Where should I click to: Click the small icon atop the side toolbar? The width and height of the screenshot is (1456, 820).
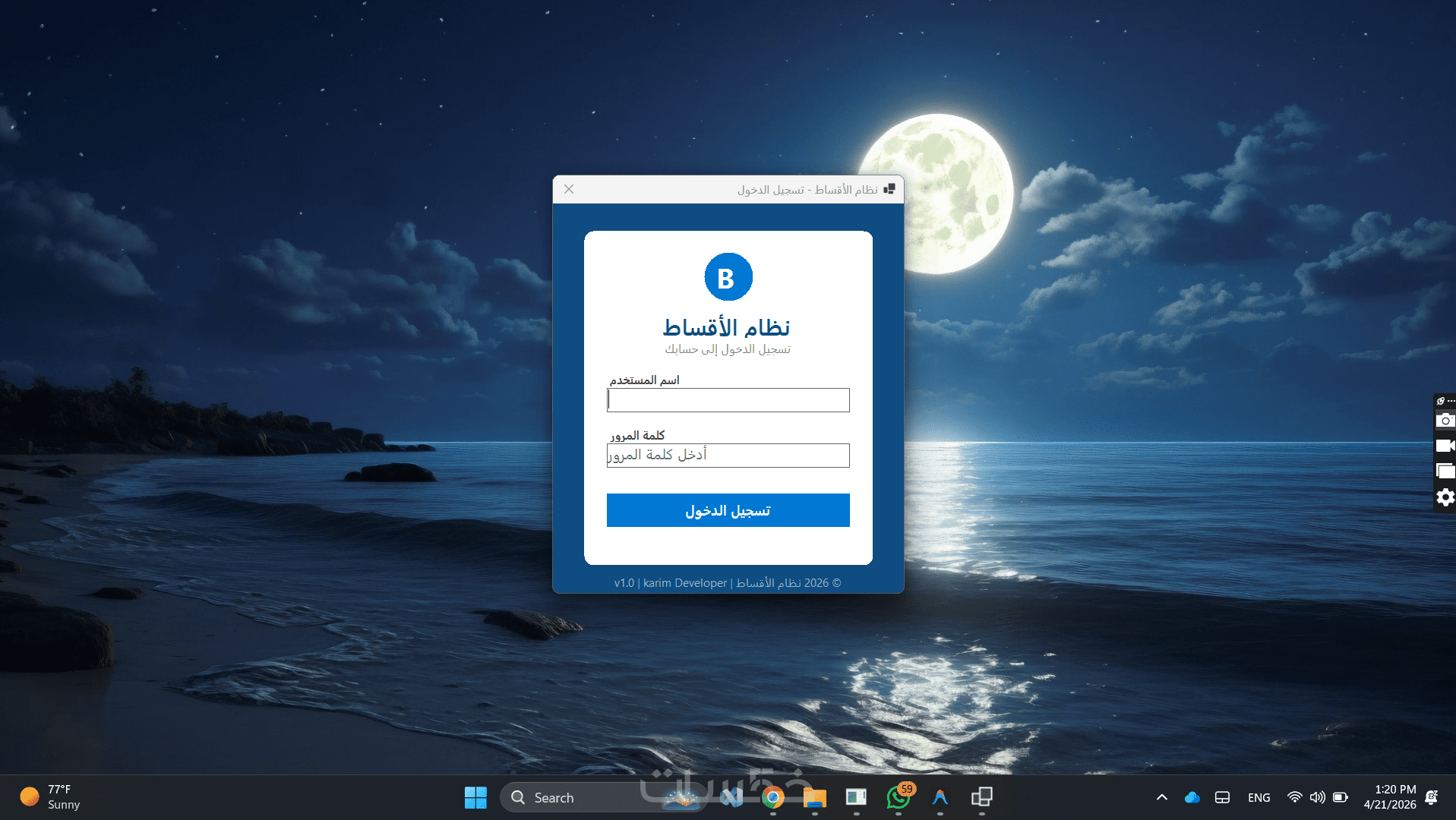pyautogui.click(x=1441, y=401)
